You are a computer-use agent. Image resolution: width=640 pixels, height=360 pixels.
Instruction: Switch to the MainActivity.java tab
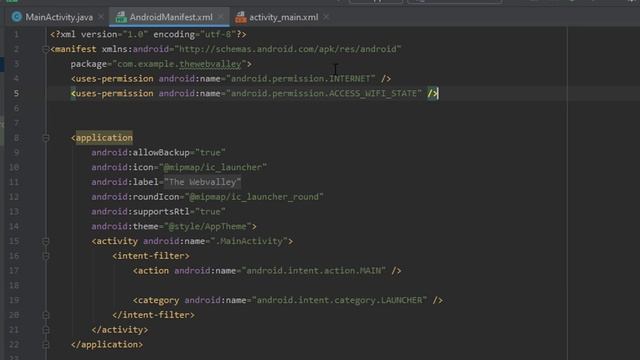[x=59, y=17]
